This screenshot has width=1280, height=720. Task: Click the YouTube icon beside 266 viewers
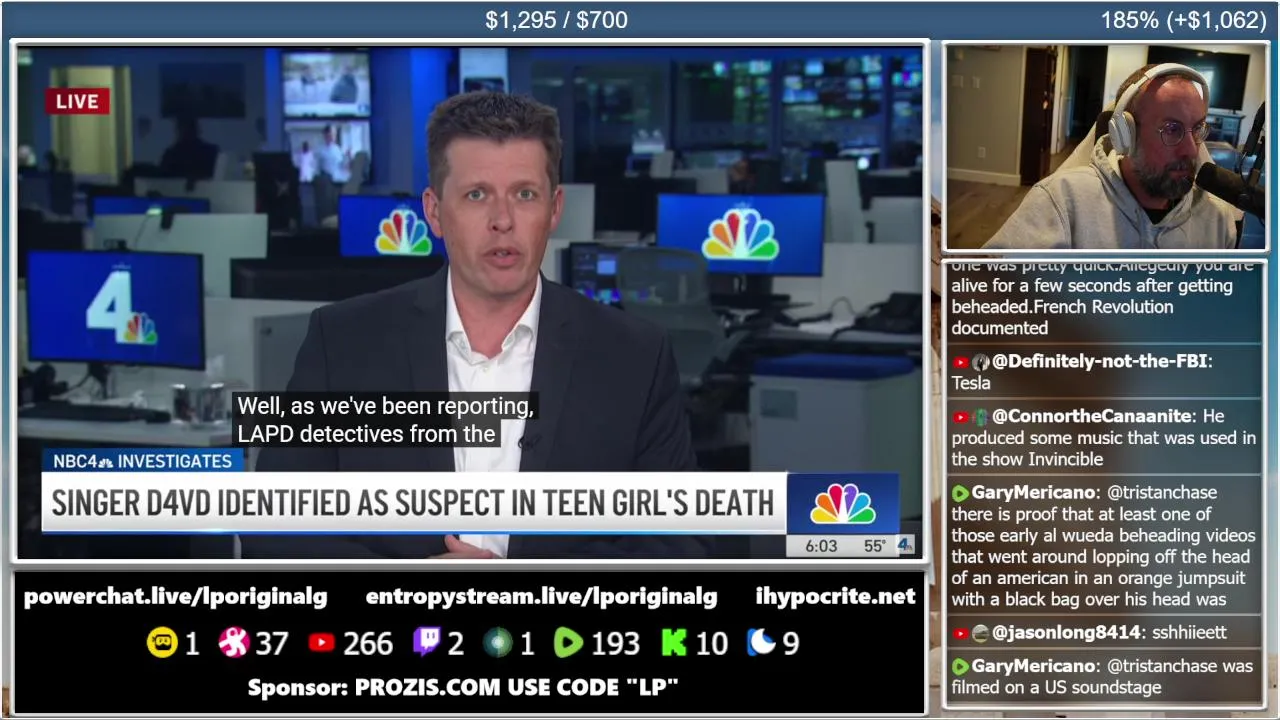pos(321,643)
